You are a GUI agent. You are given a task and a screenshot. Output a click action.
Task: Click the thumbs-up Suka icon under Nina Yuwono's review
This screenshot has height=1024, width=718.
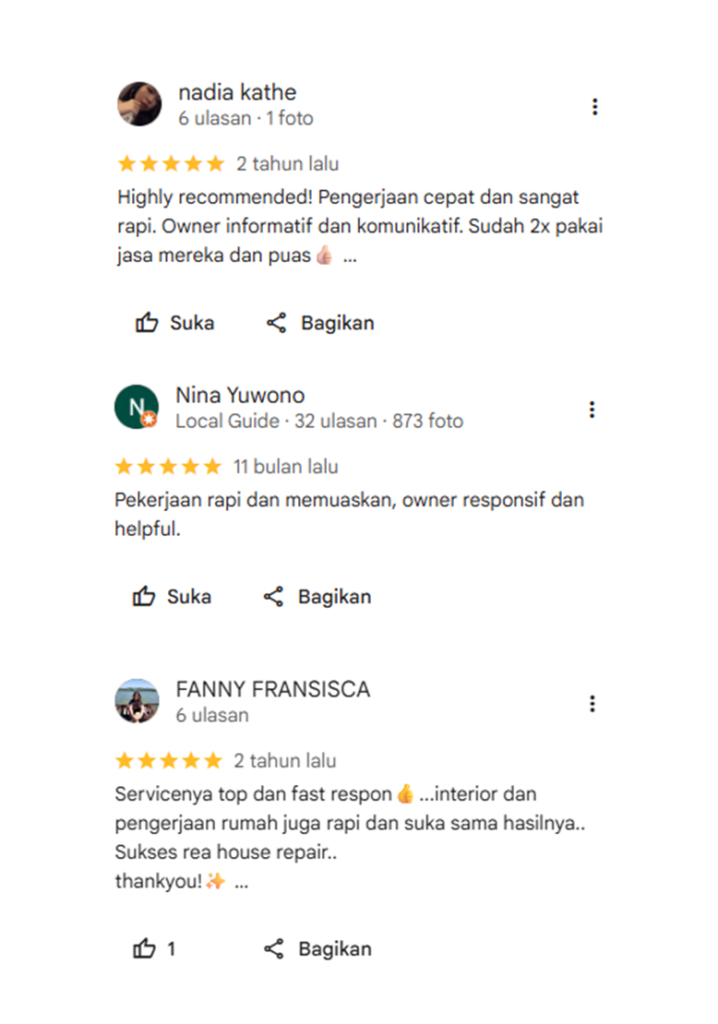point(144,596)
